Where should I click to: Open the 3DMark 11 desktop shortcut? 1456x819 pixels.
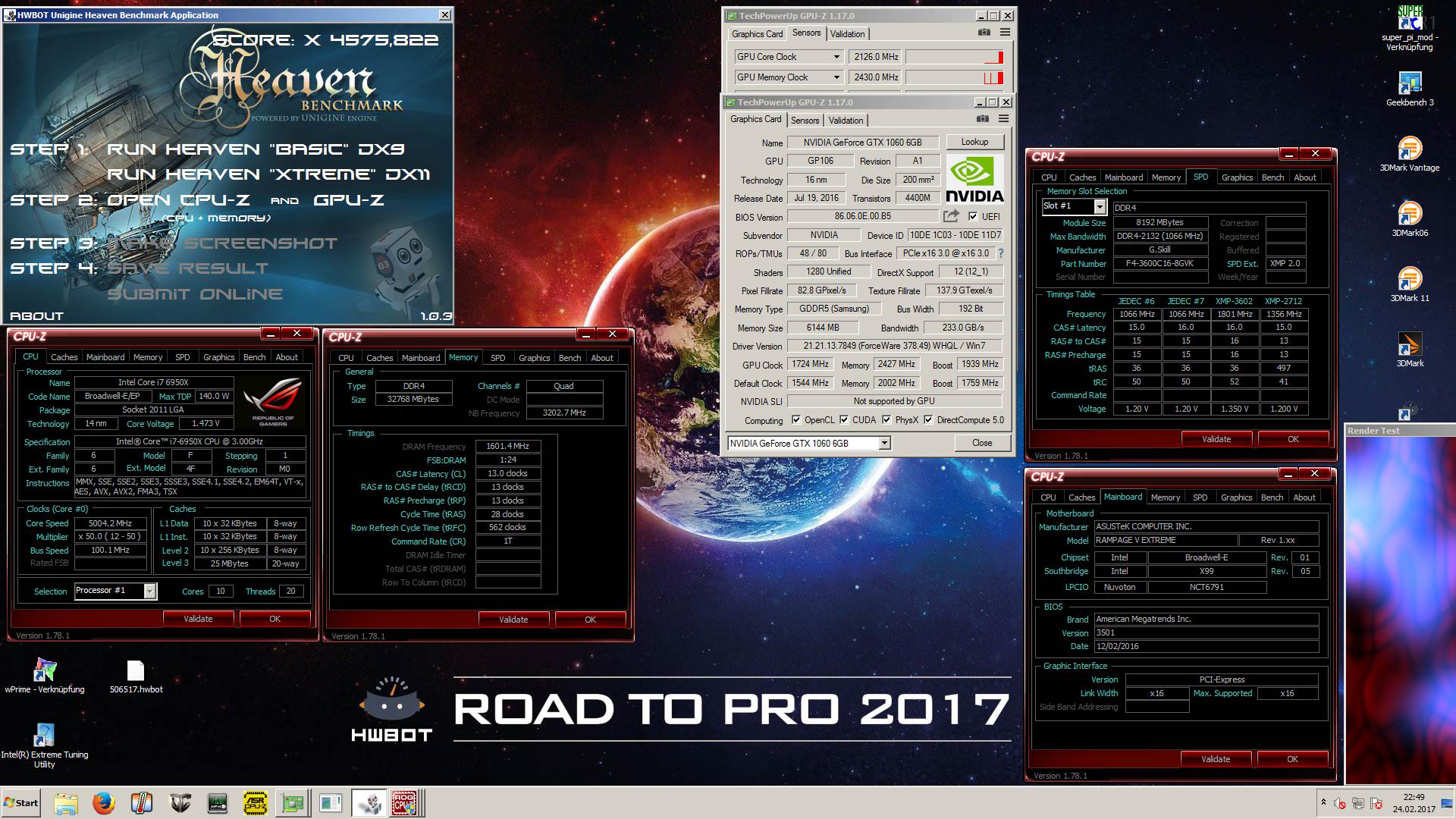1410,284
